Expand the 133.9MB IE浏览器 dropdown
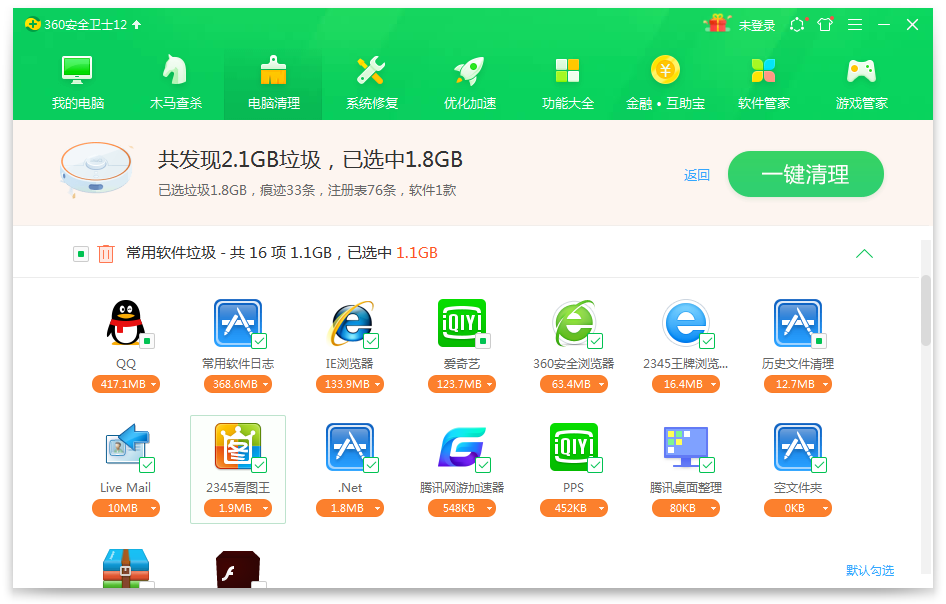Viewport: 946px width, 604px height. point(350,384)
